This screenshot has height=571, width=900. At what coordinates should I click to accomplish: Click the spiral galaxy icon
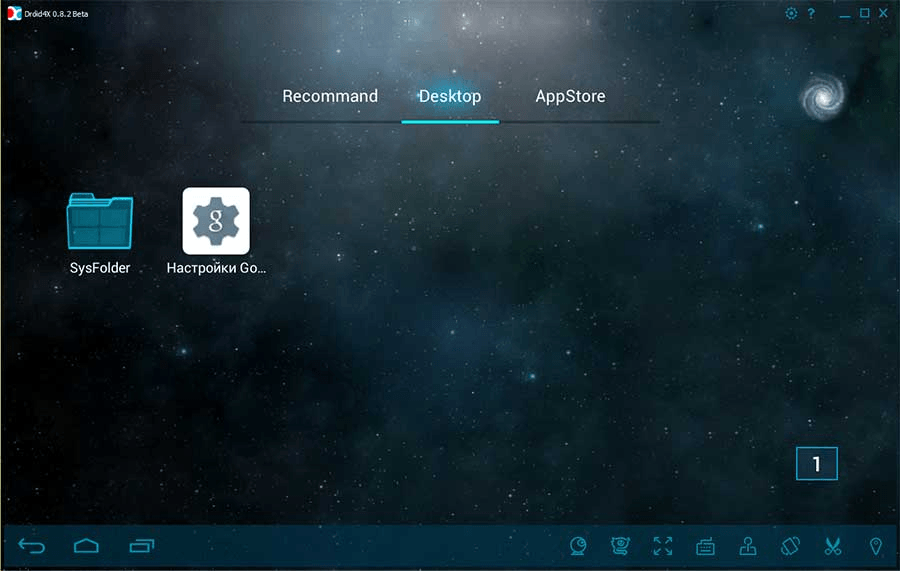pyautogui.click(x=823, y=96)
